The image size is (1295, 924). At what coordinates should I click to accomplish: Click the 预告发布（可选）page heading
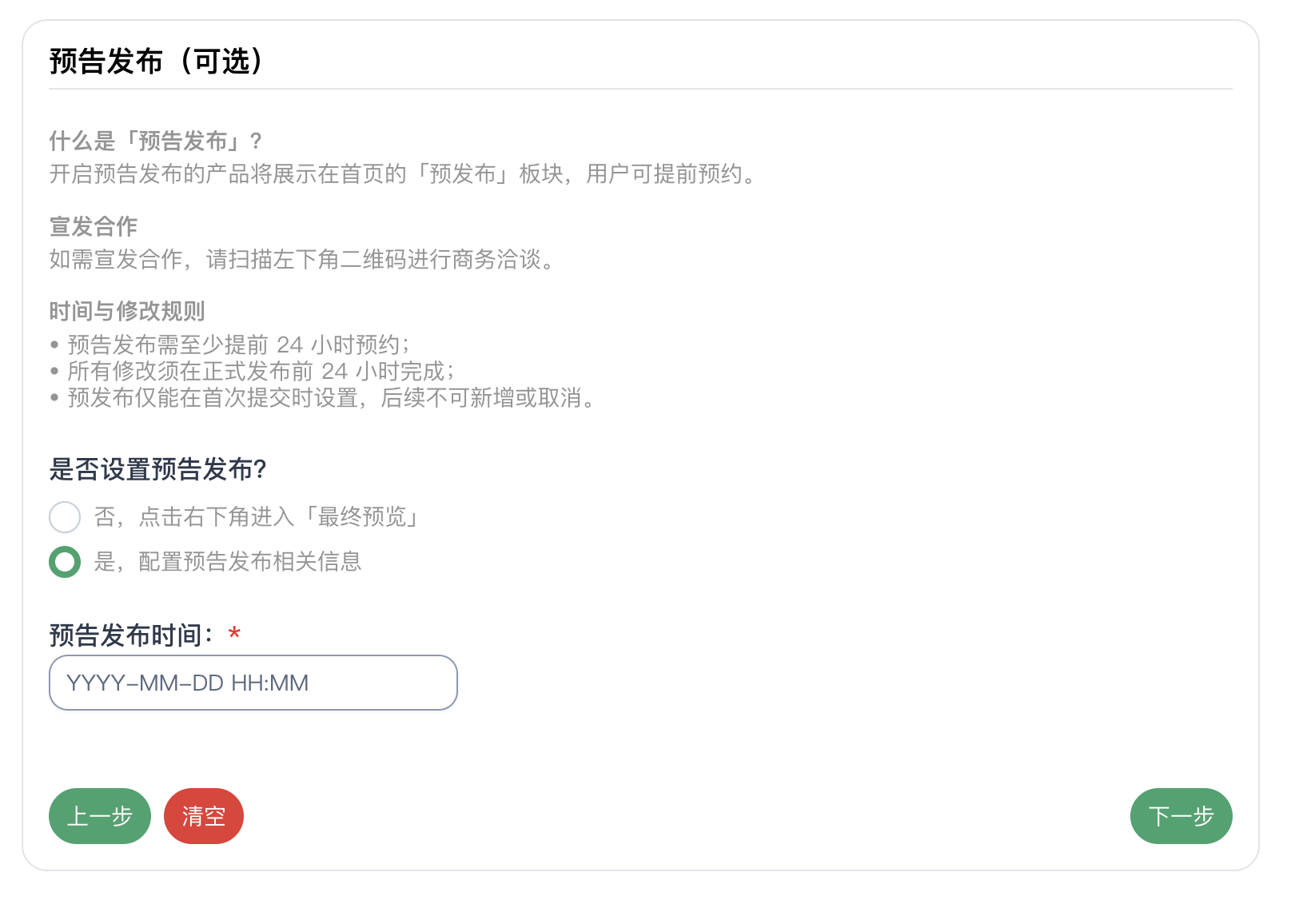pos(157,59)
